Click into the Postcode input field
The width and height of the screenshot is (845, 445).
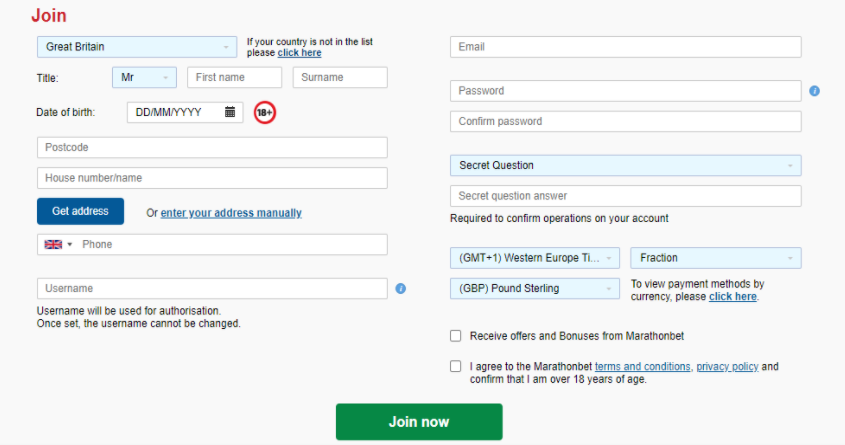(212, 147)
